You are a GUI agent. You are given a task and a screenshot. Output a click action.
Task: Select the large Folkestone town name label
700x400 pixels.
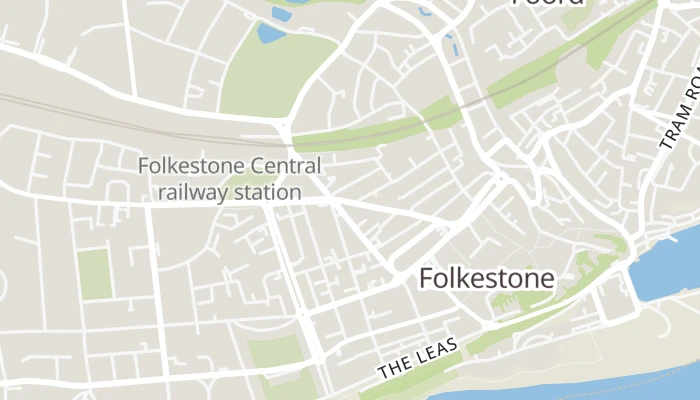pyautogui.click(x=487, y=278)
